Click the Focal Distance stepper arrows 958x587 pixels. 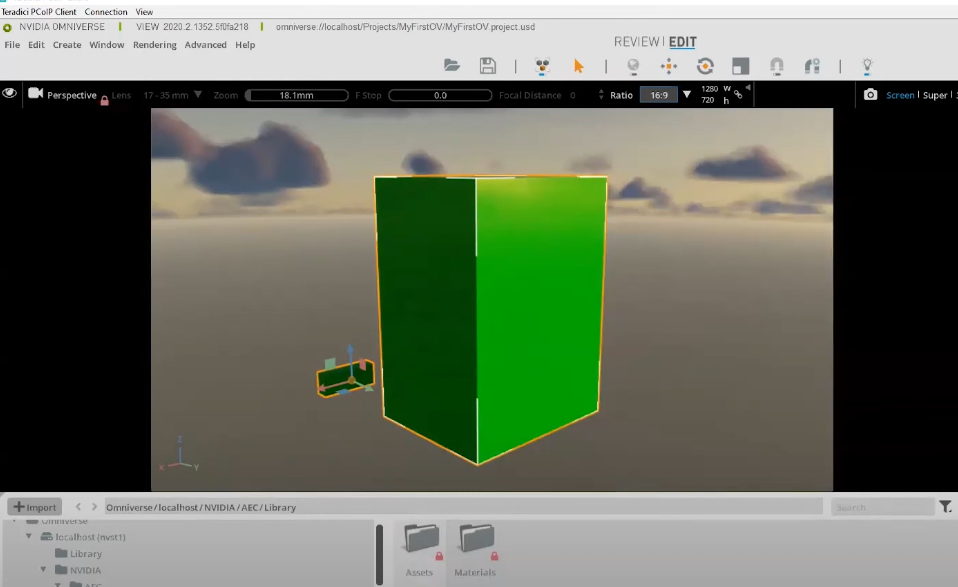(601, 95)
